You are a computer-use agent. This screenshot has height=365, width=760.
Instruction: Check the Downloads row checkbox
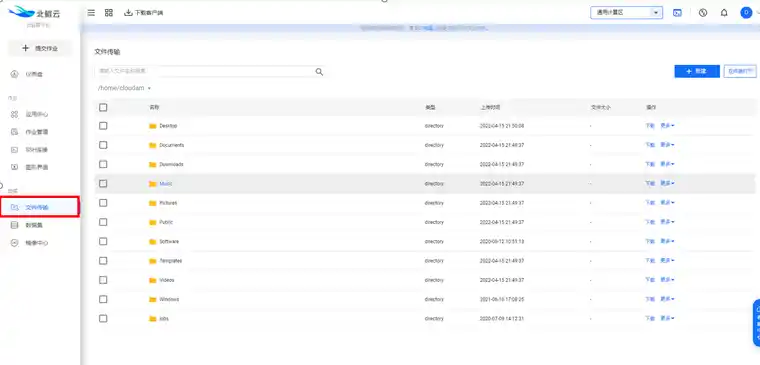point(103,164)
